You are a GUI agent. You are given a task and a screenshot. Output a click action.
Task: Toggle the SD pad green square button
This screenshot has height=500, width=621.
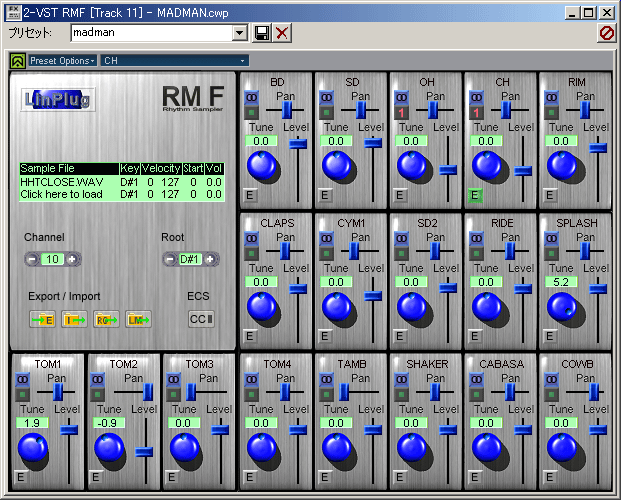[x=326, y=113]
